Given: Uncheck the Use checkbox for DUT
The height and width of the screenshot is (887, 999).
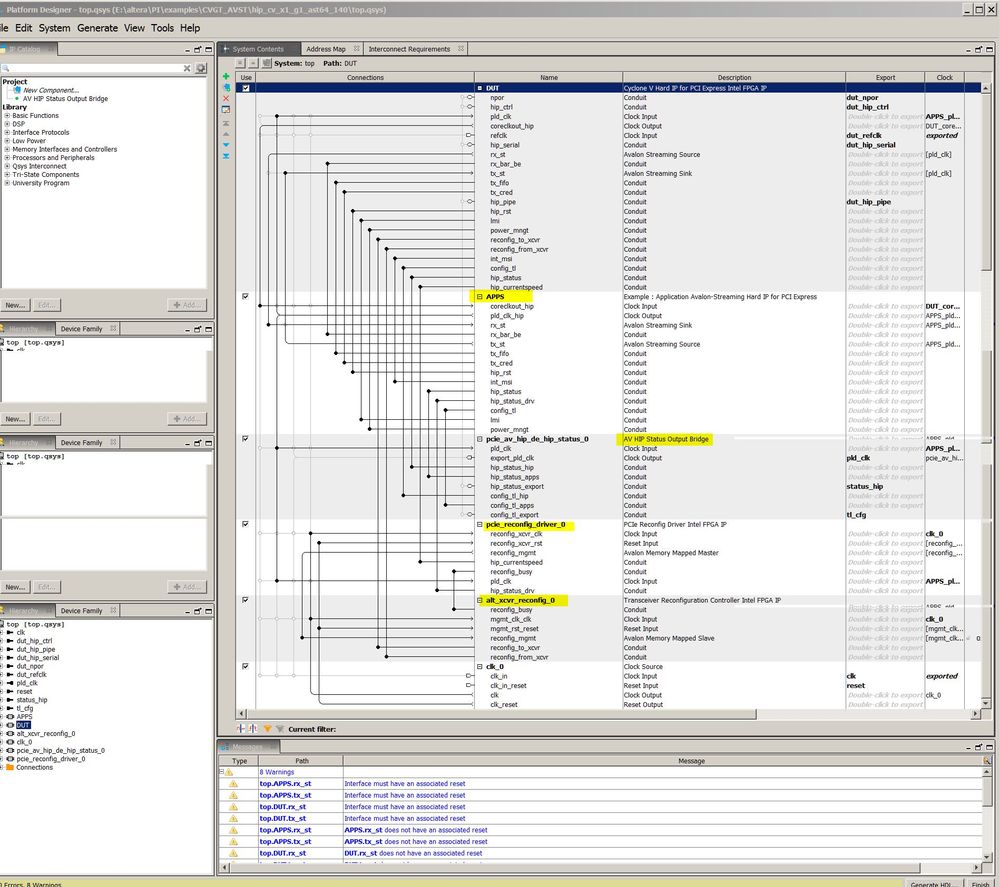Looking at the screenshot, I should tap(245, 88).
